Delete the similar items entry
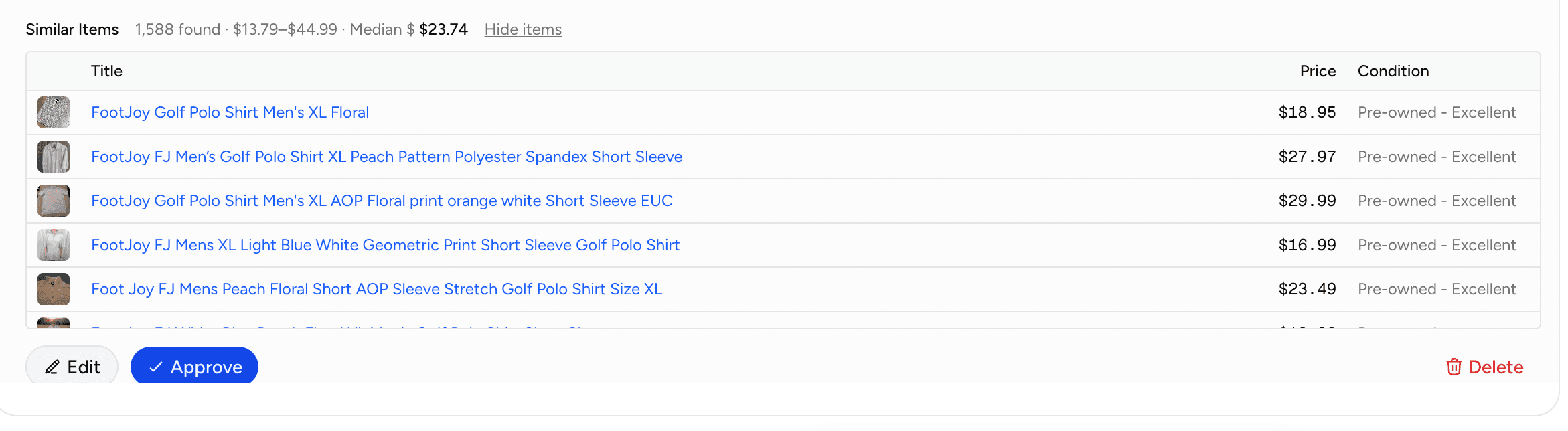The width and height of the screenshot is (1568, 431). click(1484, 367)
